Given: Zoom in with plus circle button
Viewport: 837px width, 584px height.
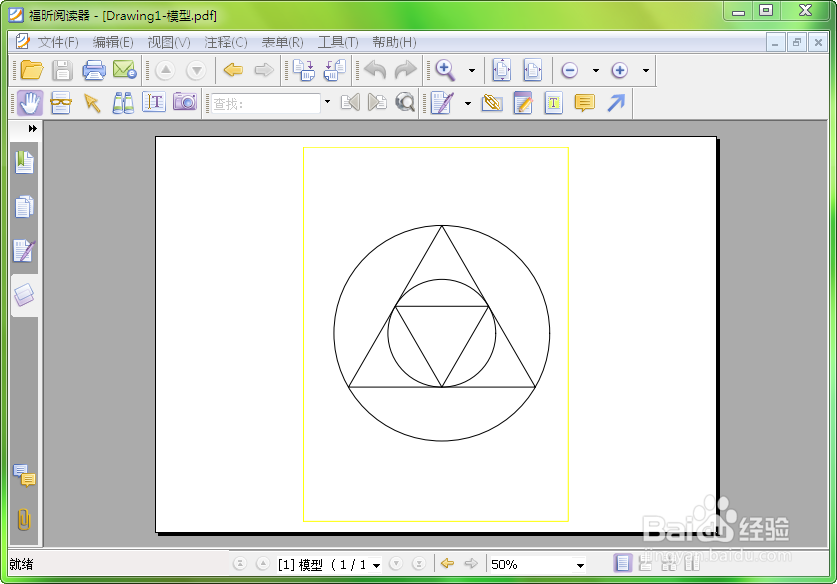Looking at the screenshot, I should 619,70.
